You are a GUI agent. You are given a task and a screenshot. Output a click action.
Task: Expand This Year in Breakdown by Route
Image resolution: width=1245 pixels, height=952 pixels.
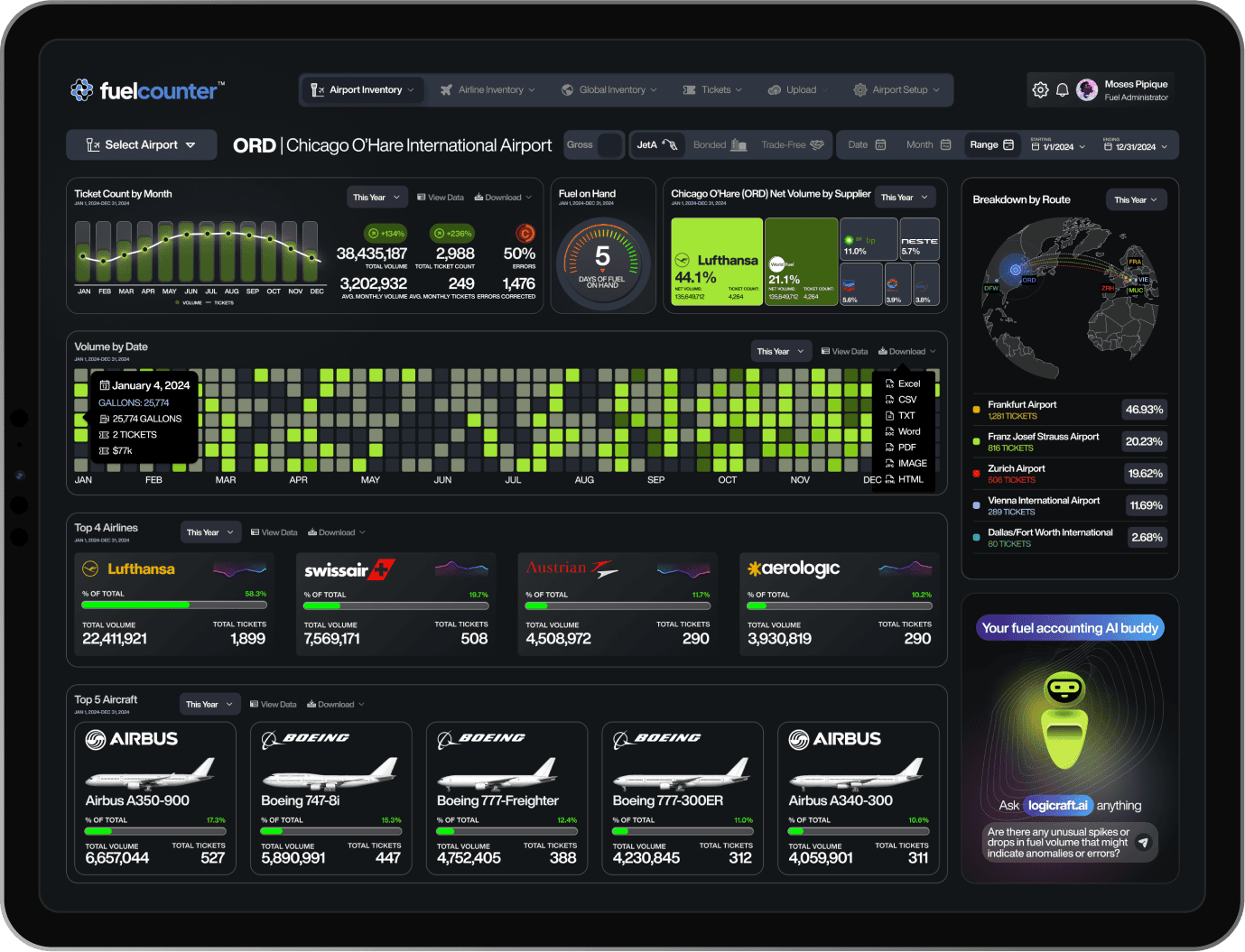pos(1136,200)
